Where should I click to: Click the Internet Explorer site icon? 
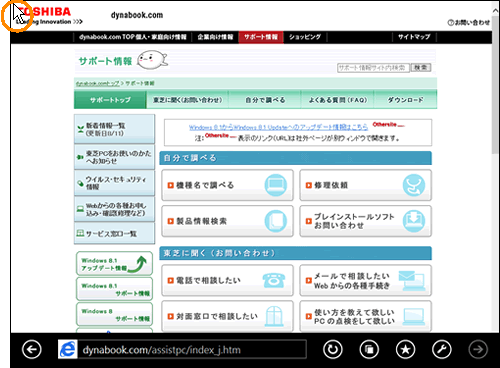click(x=68, y=349)
